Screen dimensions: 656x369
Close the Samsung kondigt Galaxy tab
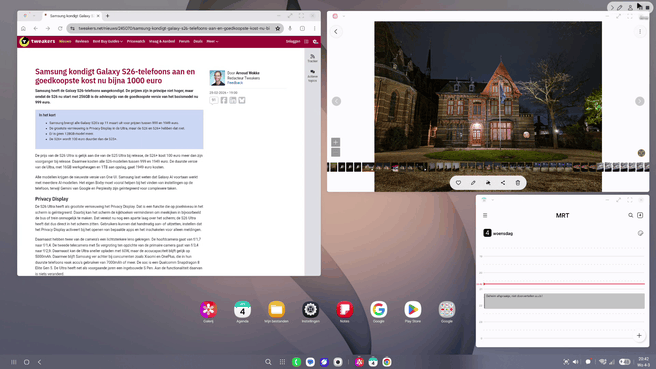(x=98, y=16)
